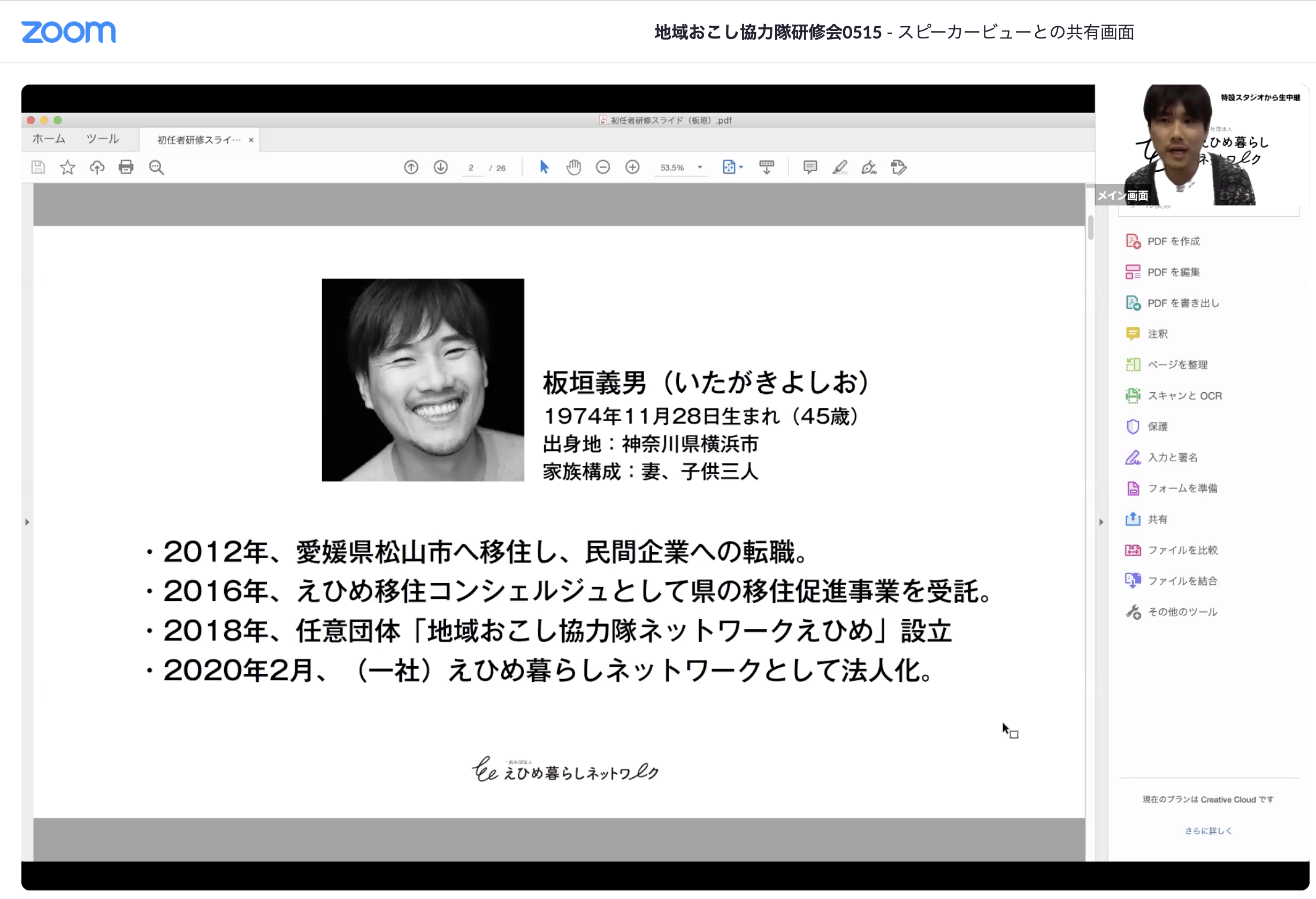The image size is (1316, 899).
Task: Click the name 板垣義男（いたがきよしお）
Action: [x=706, y=383]
